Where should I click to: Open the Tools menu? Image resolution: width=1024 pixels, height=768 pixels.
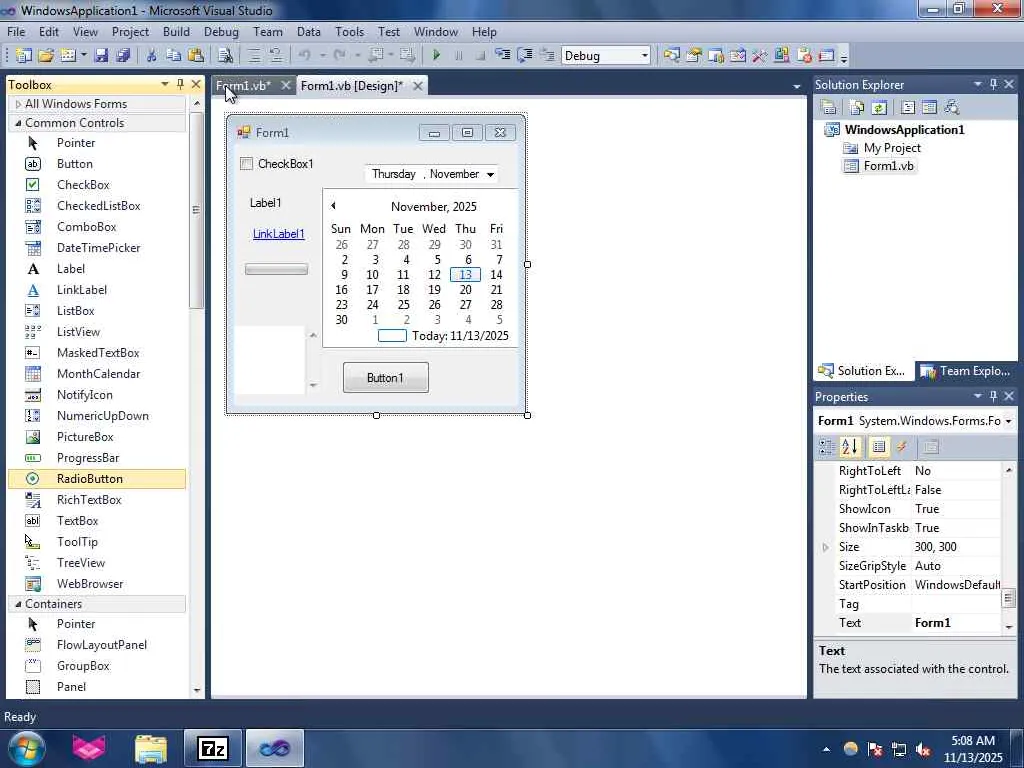tap(349, 31)
